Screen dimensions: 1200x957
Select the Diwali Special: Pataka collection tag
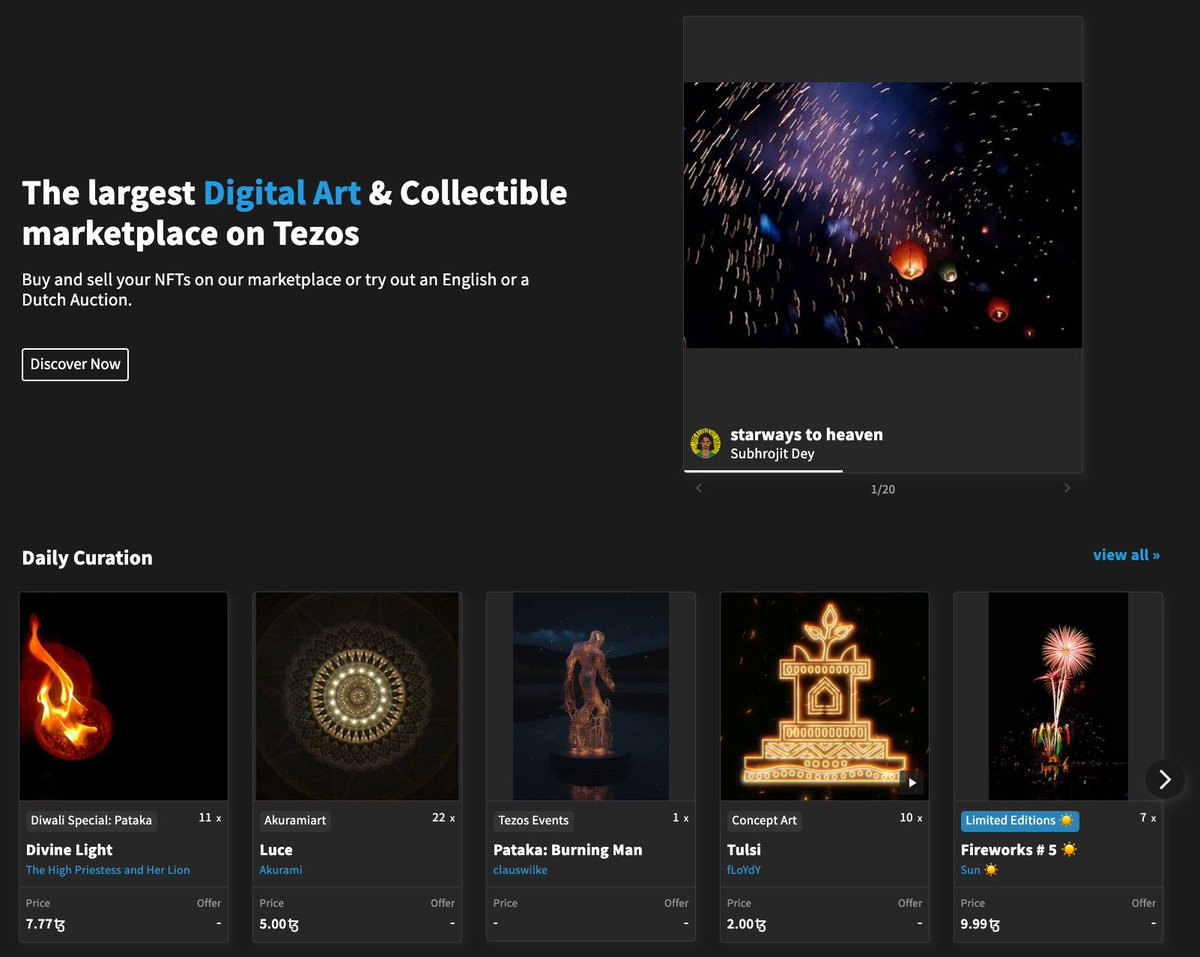(x=91, y=820)
